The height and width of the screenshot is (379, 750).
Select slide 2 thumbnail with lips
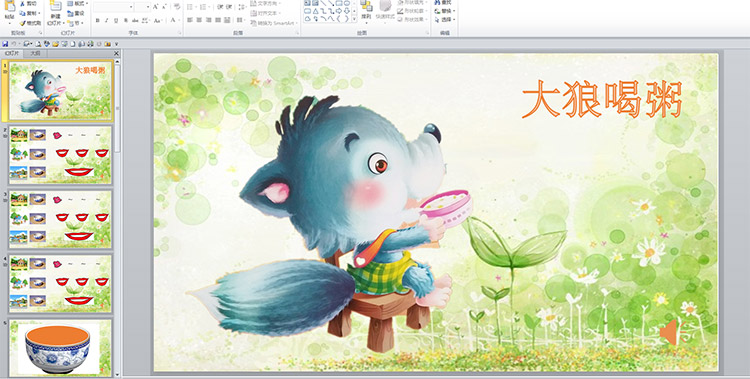pos(60,155)
